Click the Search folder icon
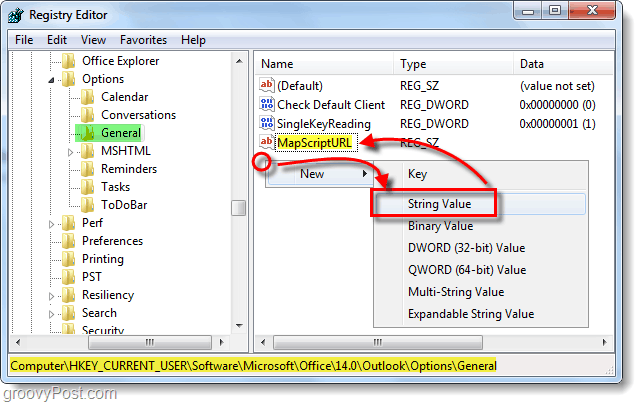The height and width of the screenshot is (404, 643). click(x=69, y=314)
